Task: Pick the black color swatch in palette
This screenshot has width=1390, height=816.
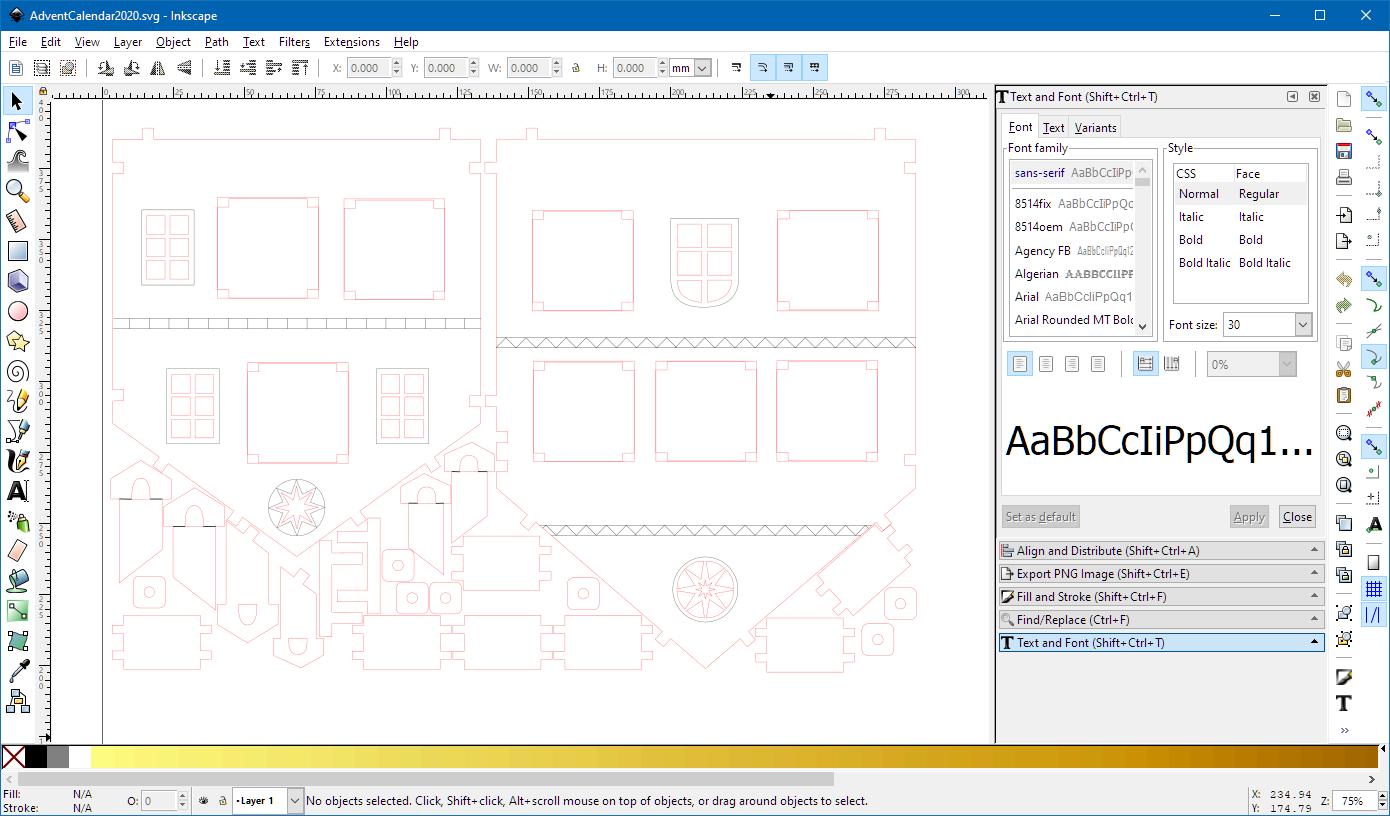Action: pos(36,757)
